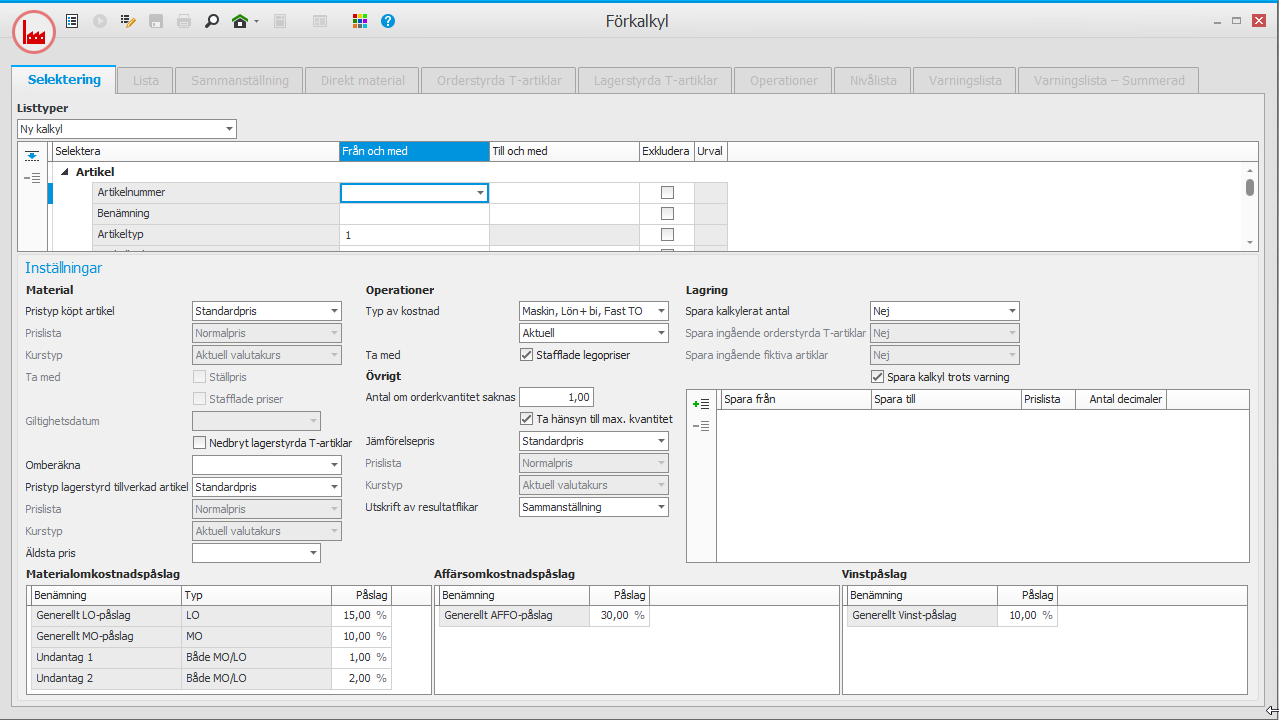This screenshot has width=1279, height=720.
Task: Open the Artikelnummer from-field dropdown
Action: click(480, 192)
